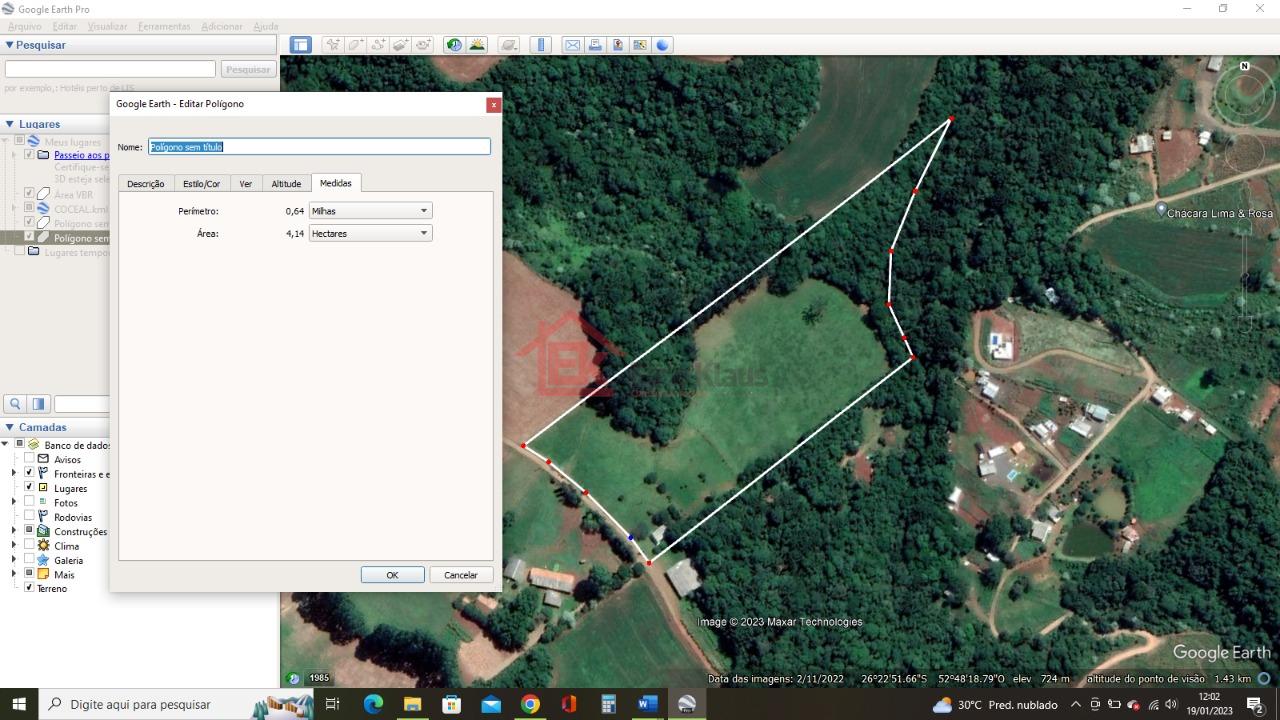Viewport: 1280px width, 720px height.
Task: Click the polygon Nome text field
Action: [x=319, y=146]
